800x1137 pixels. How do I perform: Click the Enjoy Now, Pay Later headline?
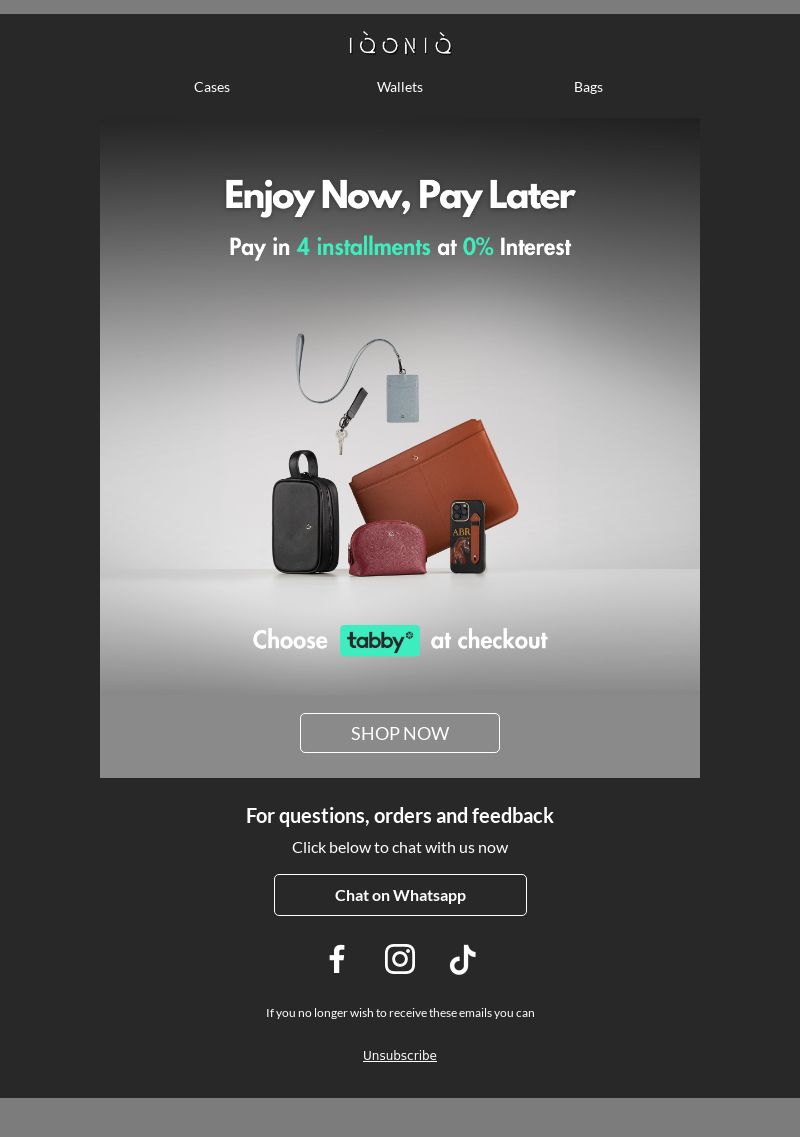point(400,196)
